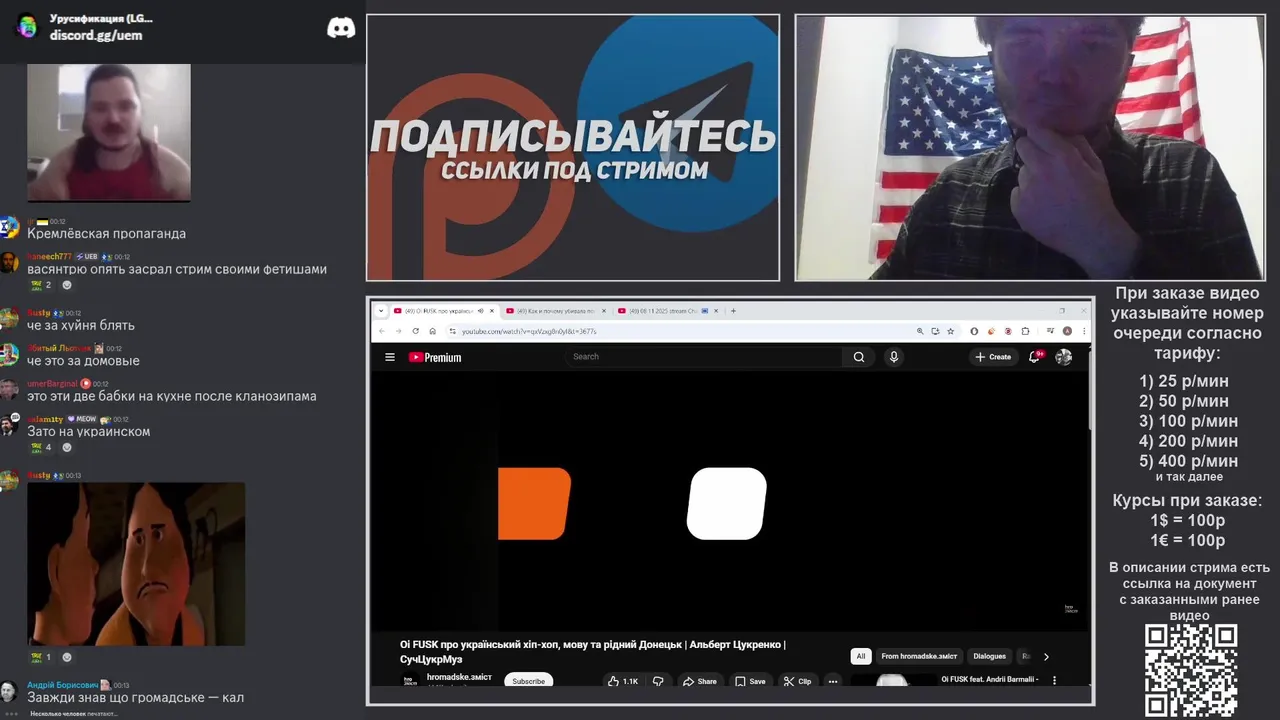Screen dimensions: 1280x720
Task: Open more actions ellipsis under video
Action: 832,681
